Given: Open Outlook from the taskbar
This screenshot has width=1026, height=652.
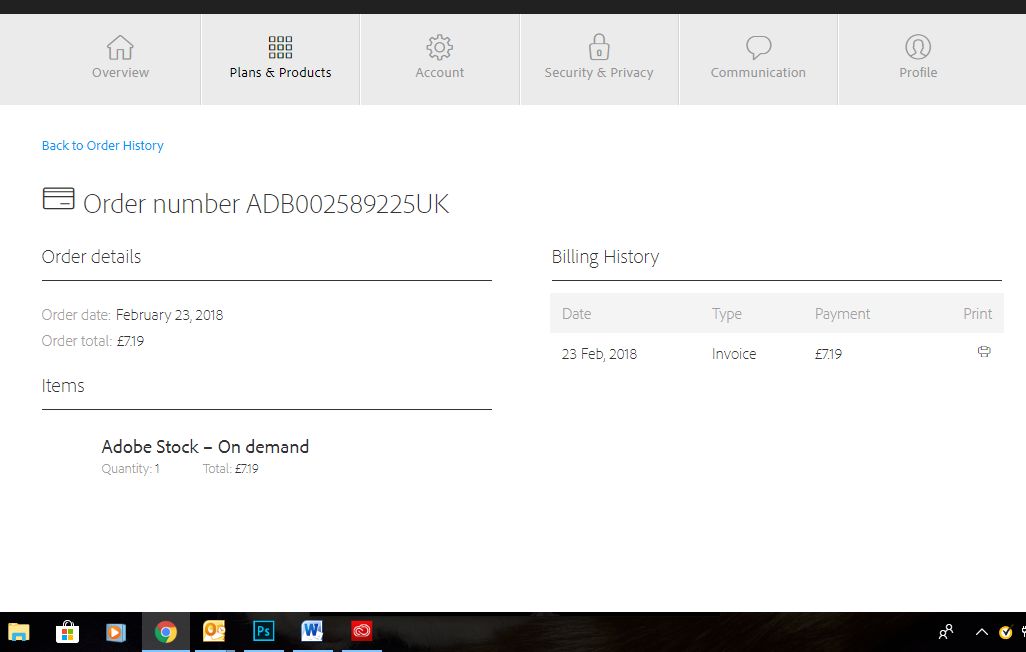Looking at the screenshot, I should point(214,632).
